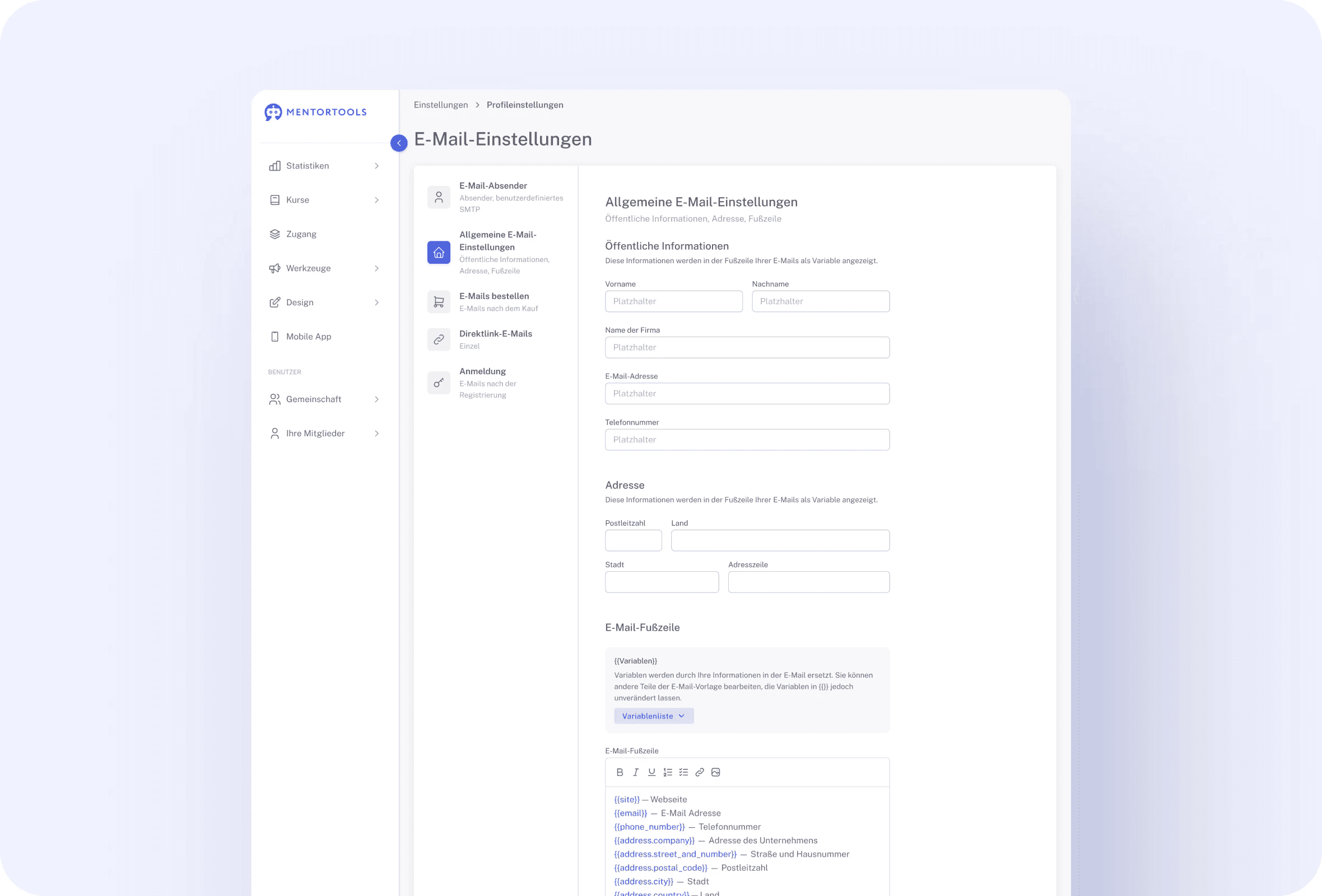Image resolution: width=1322 pixels, height=896 pixels.
Task: Click the Öffentliche Informationen heading
Action: point(667,246)
